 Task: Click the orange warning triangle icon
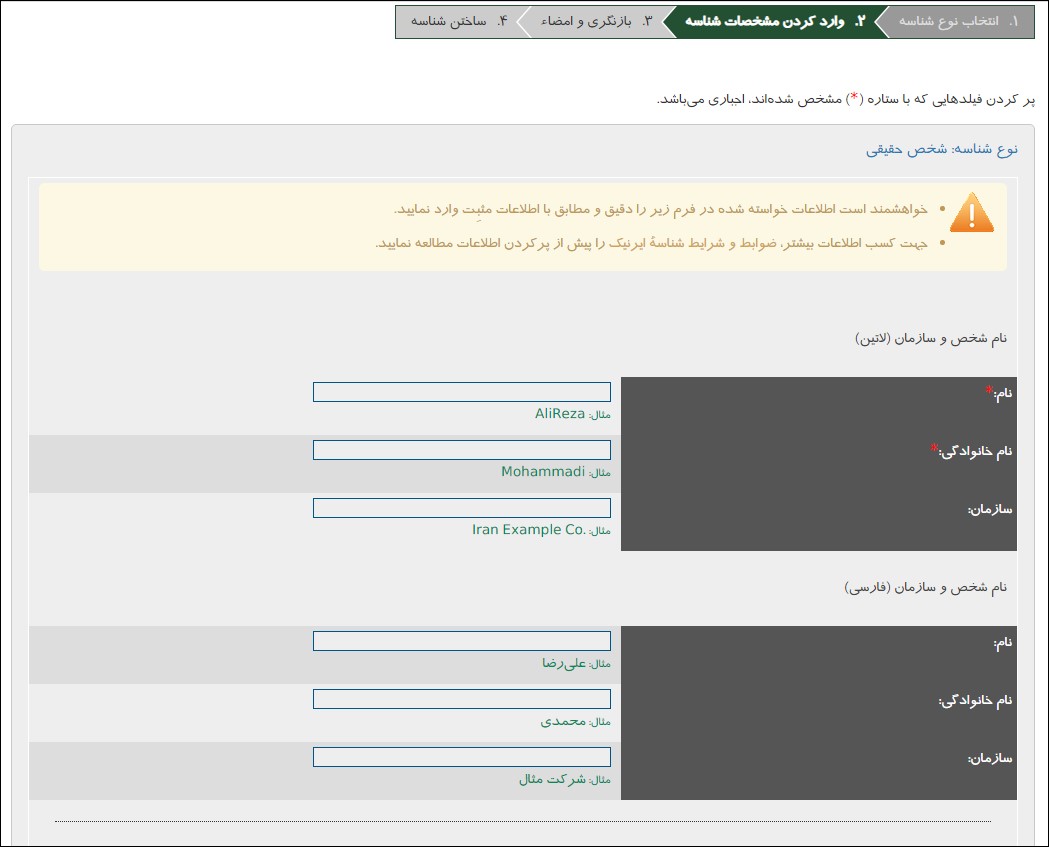coord(971,212)
